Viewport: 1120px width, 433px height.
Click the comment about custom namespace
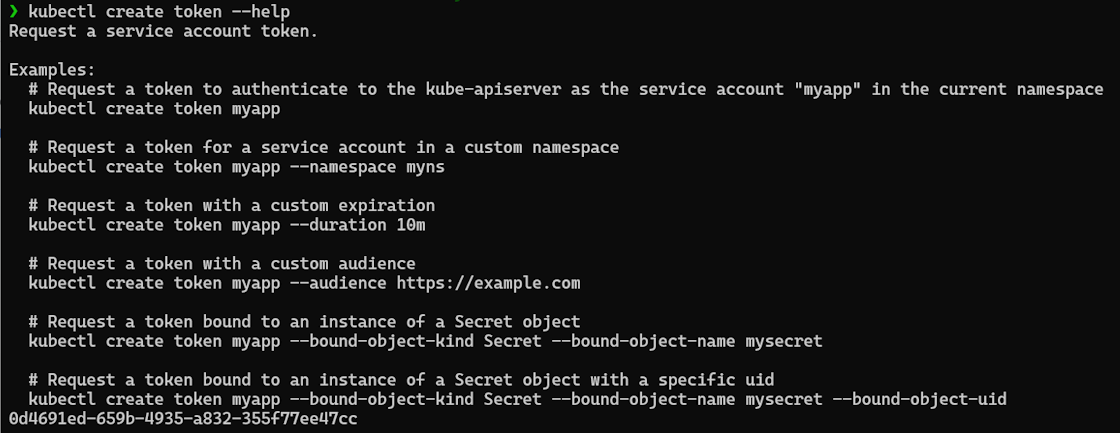click(x=324, y=147)
